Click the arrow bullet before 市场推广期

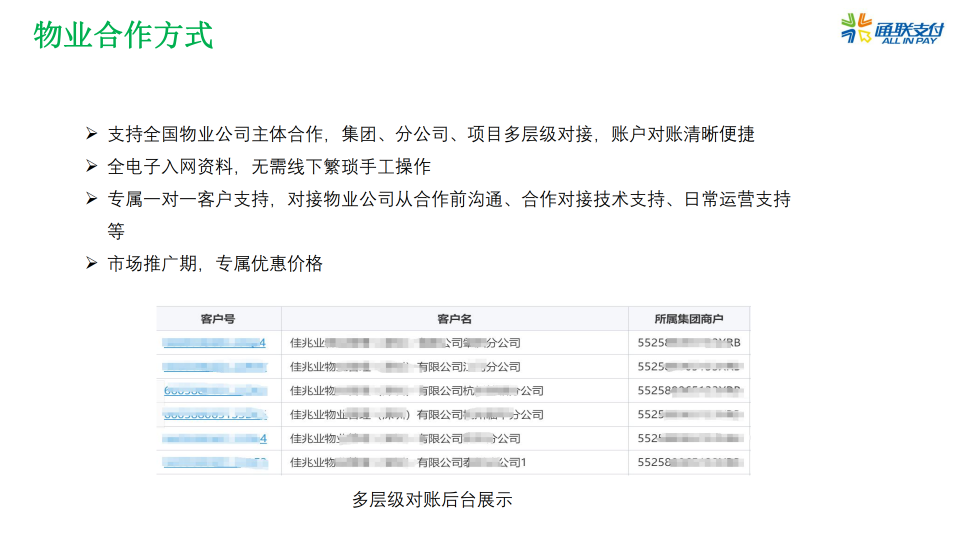click(91, 263)
